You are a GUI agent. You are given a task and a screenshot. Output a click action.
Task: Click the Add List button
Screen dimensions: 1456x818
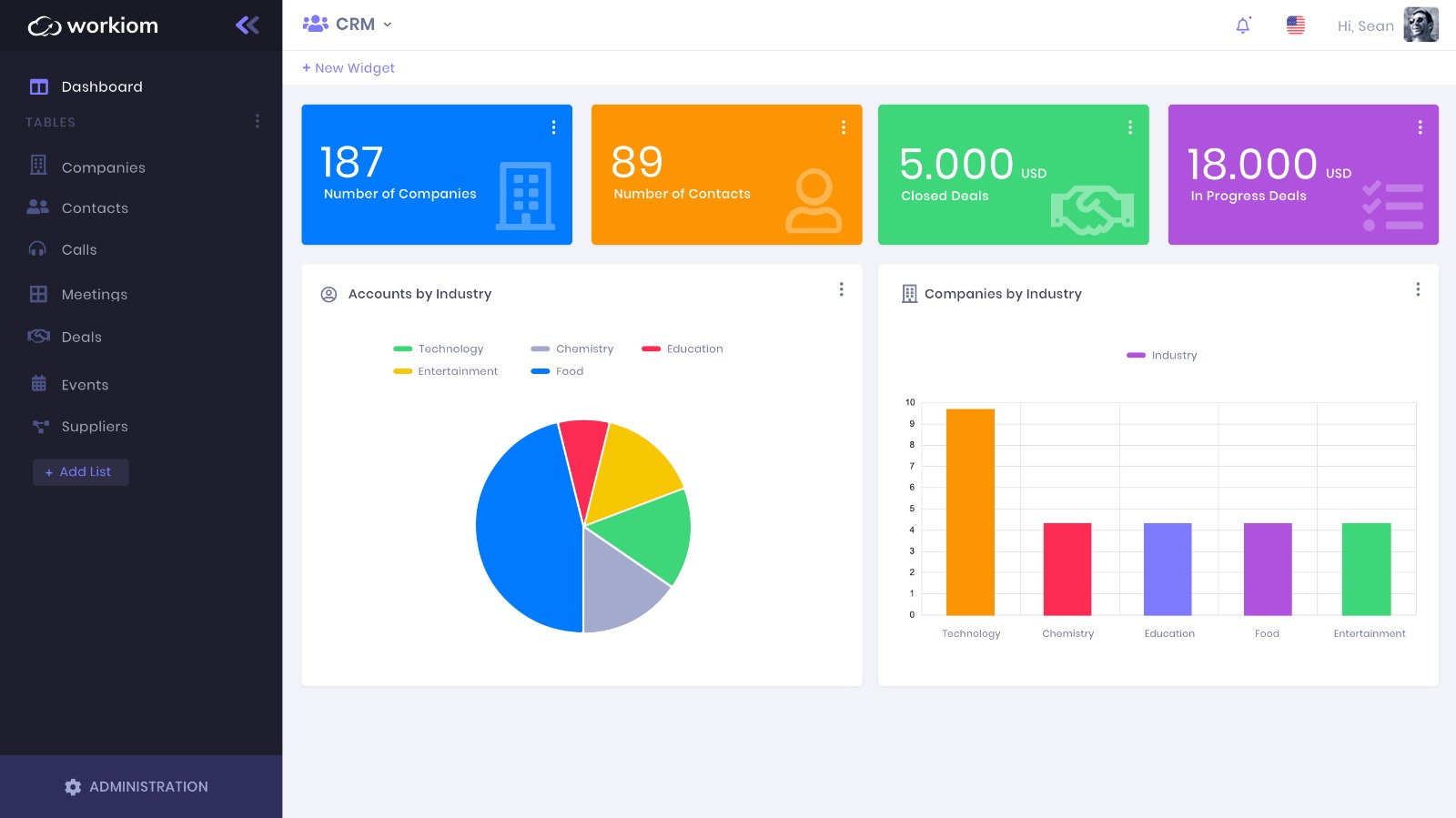[x=81, y=472]
